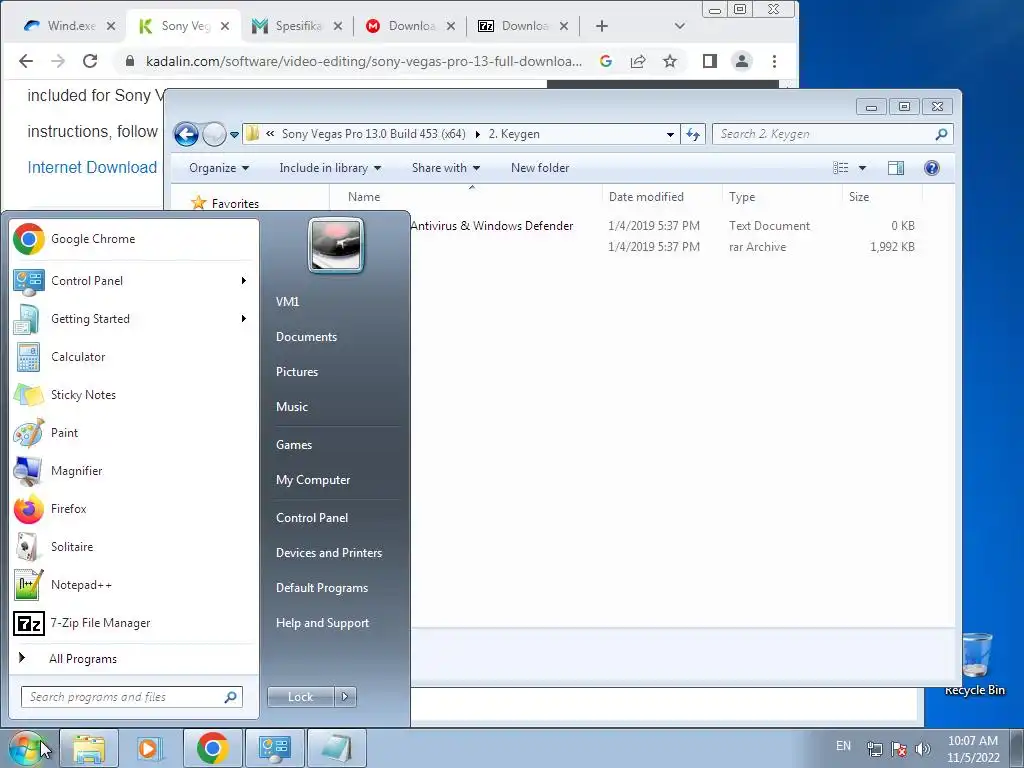Open shutdown options arrow next to Lock

pyautogui.click(x=345, y=697)
